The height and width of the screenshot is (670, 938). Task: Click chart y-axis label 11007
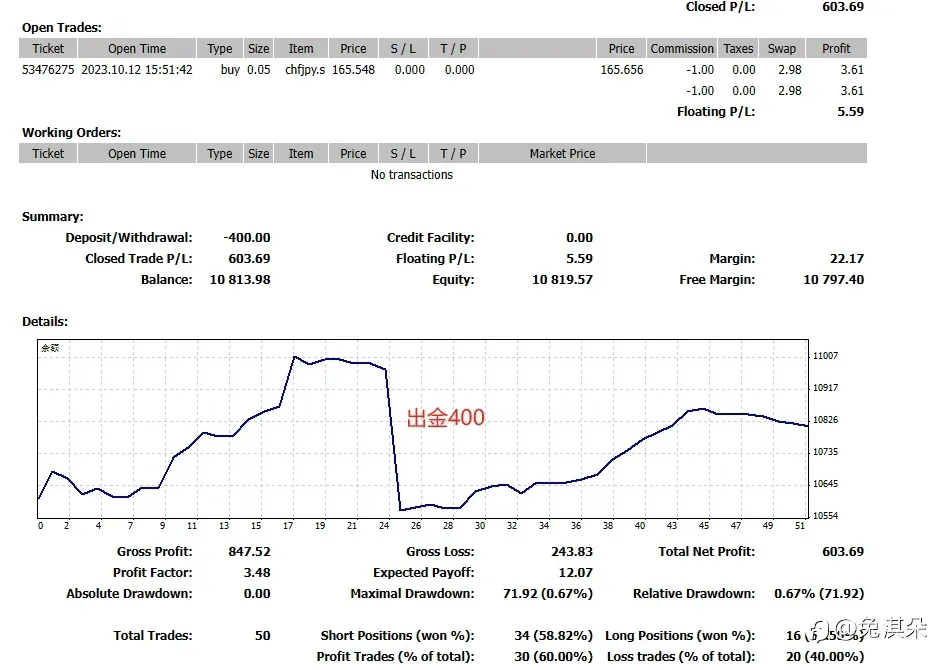coord(825,356)
